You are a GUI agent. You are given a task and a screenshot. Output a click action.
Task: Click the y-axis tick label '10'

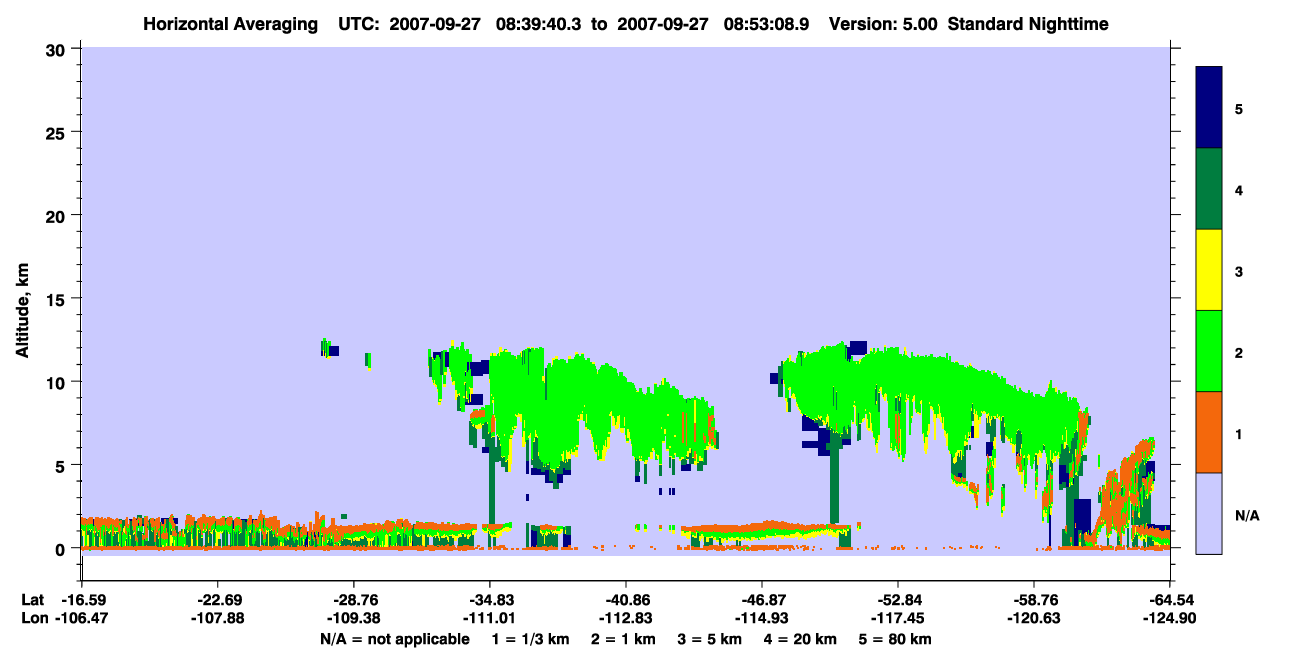click(58, 382)
